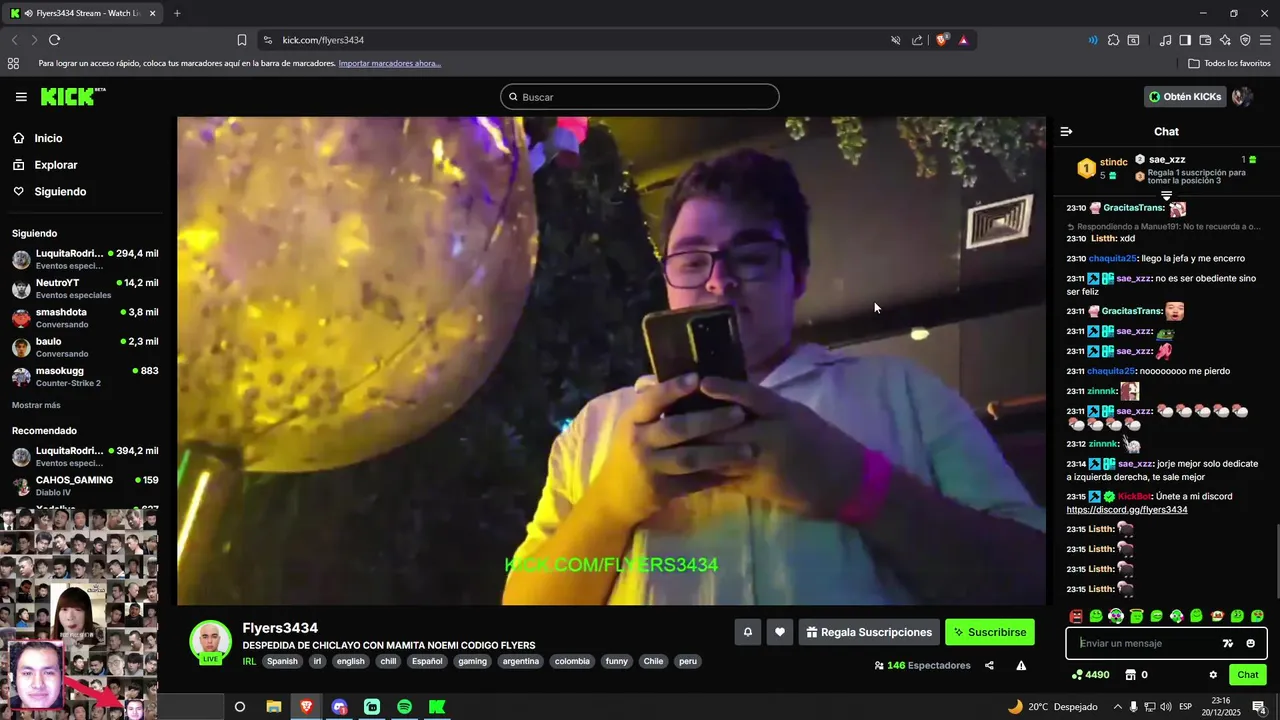
Task: Click Importar marcadores ahora link
Action: click(x=390, y=63)
